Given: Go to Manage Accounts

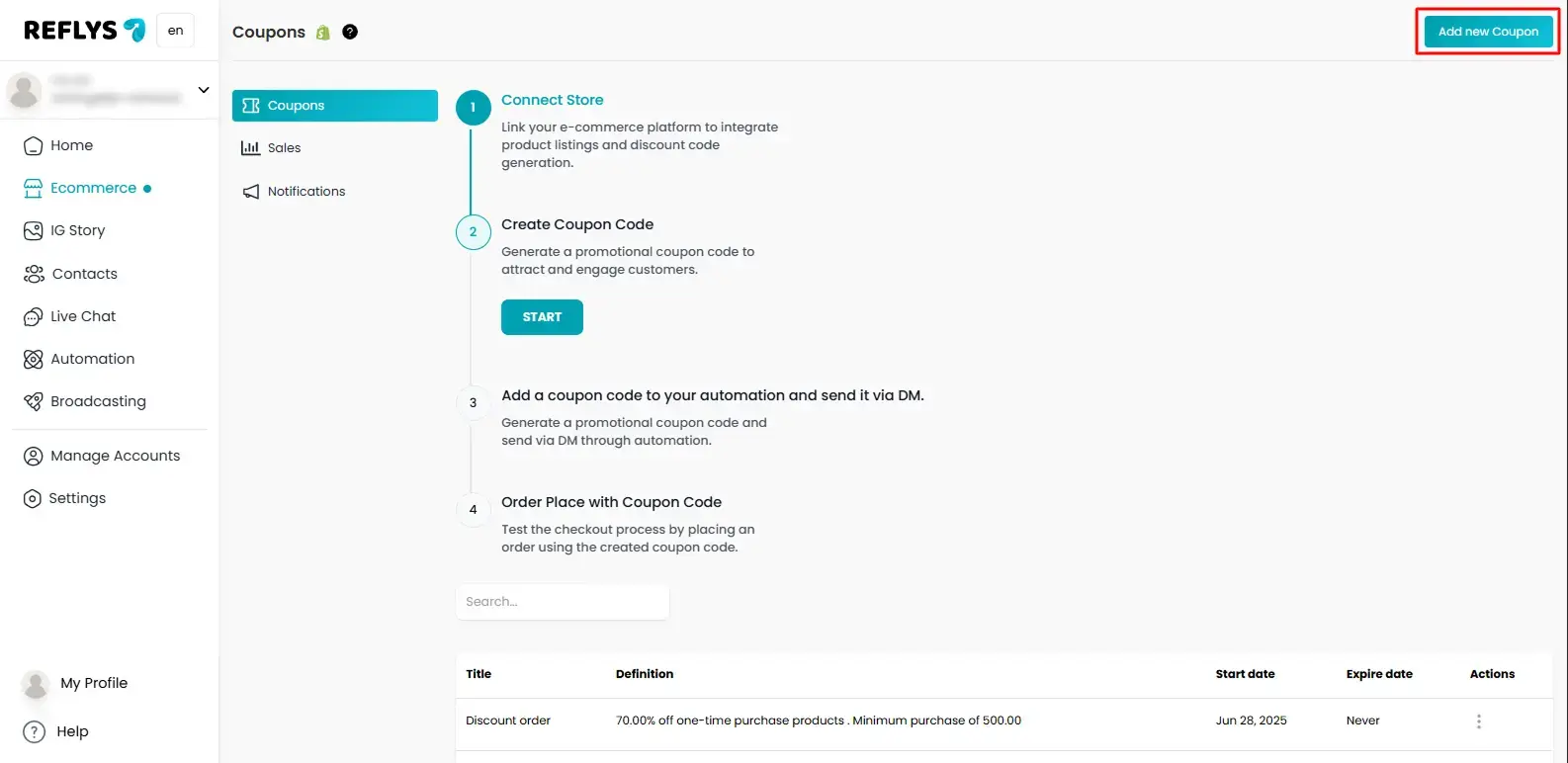Looking at the screenshot, I should tap(115, 456).
